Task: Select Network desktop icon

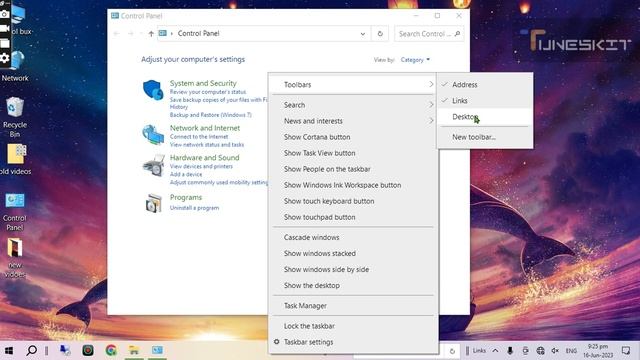Action: (x=15, y=65)
